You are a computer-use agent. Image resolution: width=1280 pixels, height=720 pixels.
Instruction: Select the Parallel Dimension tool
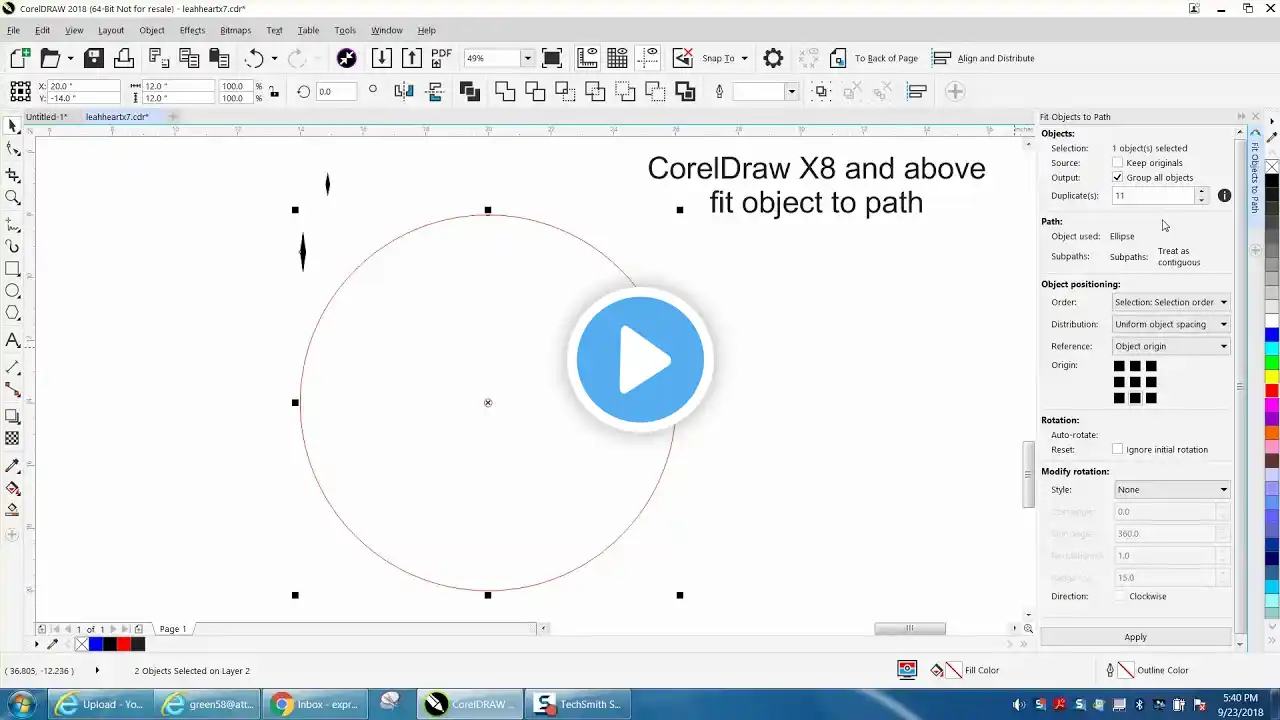tap(13, 368)
